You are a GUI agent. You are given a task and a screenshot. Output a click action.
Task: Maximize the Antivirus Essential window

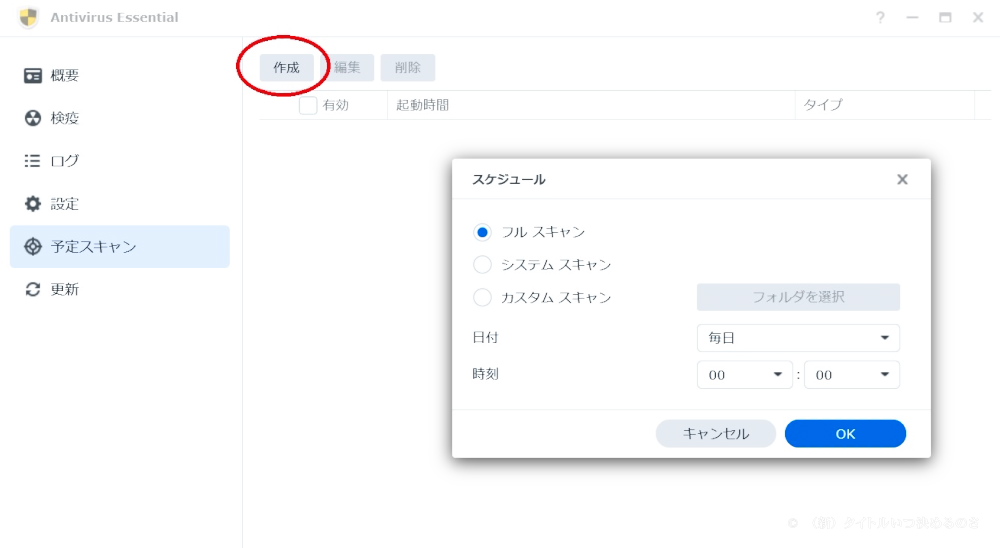(945, 17)
